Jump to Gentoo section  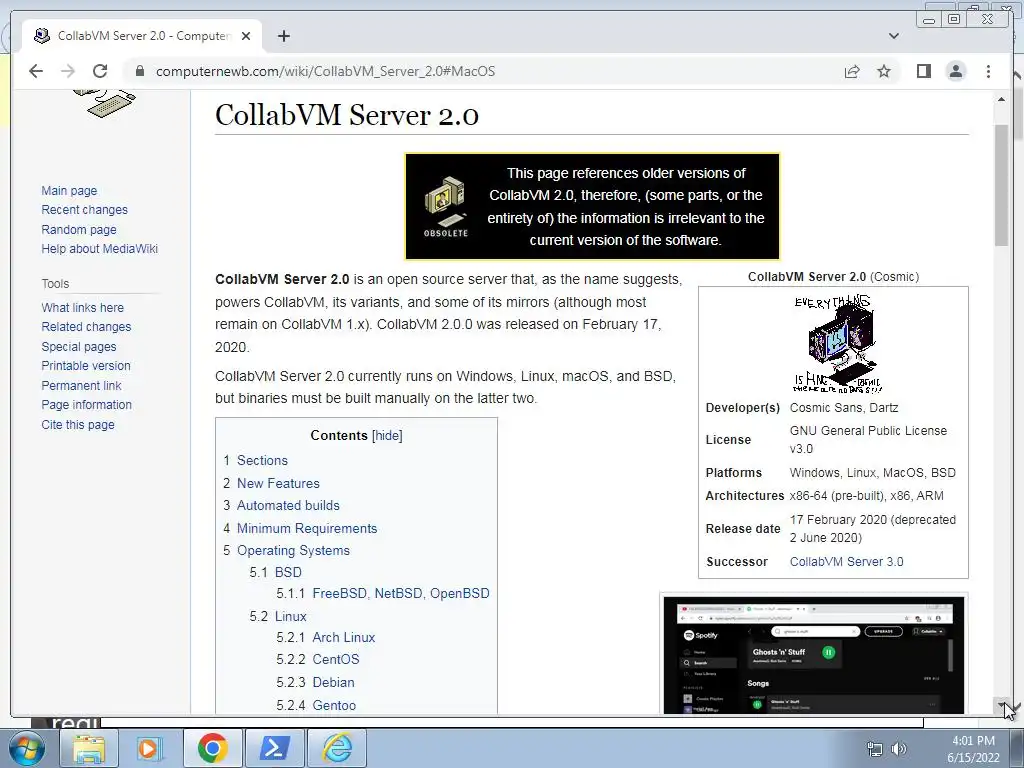(334, 705)
